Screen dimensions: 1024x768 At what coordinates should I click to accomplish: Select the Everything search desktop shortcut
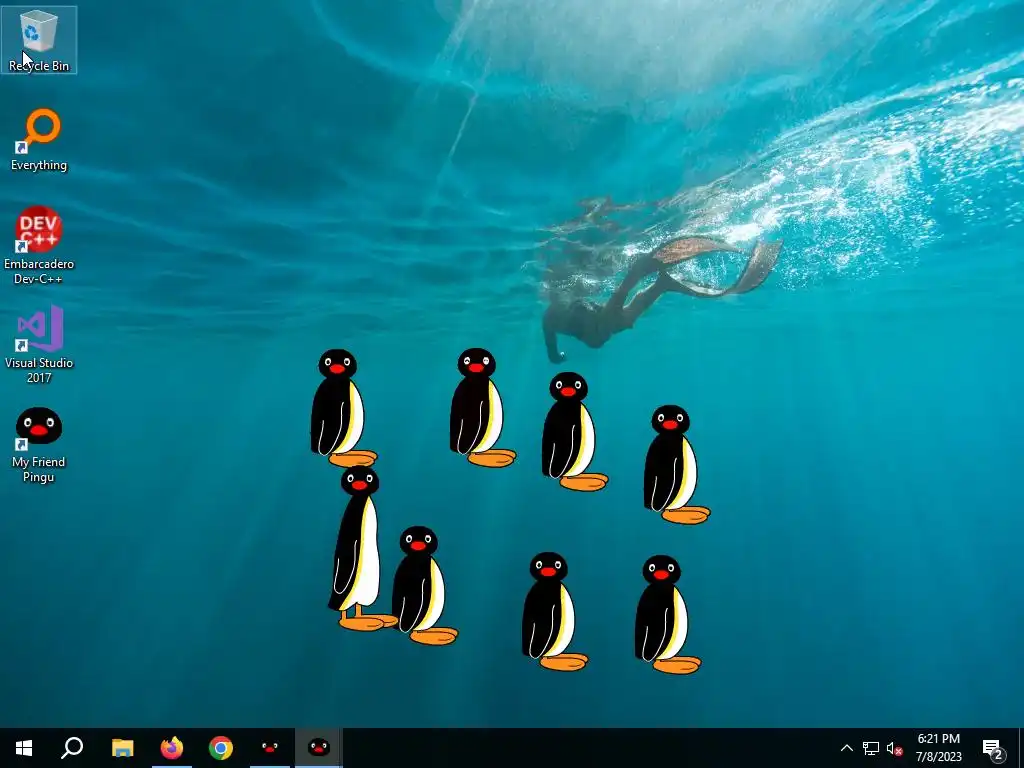(39, 140)
